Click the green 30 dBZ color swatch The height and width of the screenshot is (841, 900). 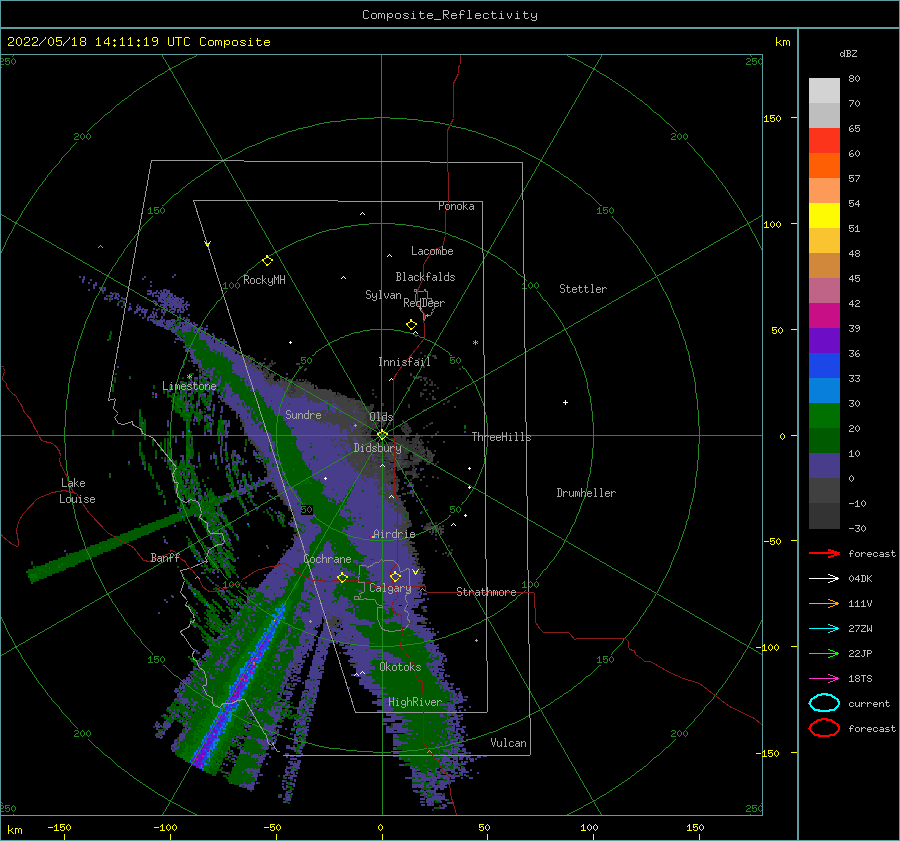tap(824, 415)
